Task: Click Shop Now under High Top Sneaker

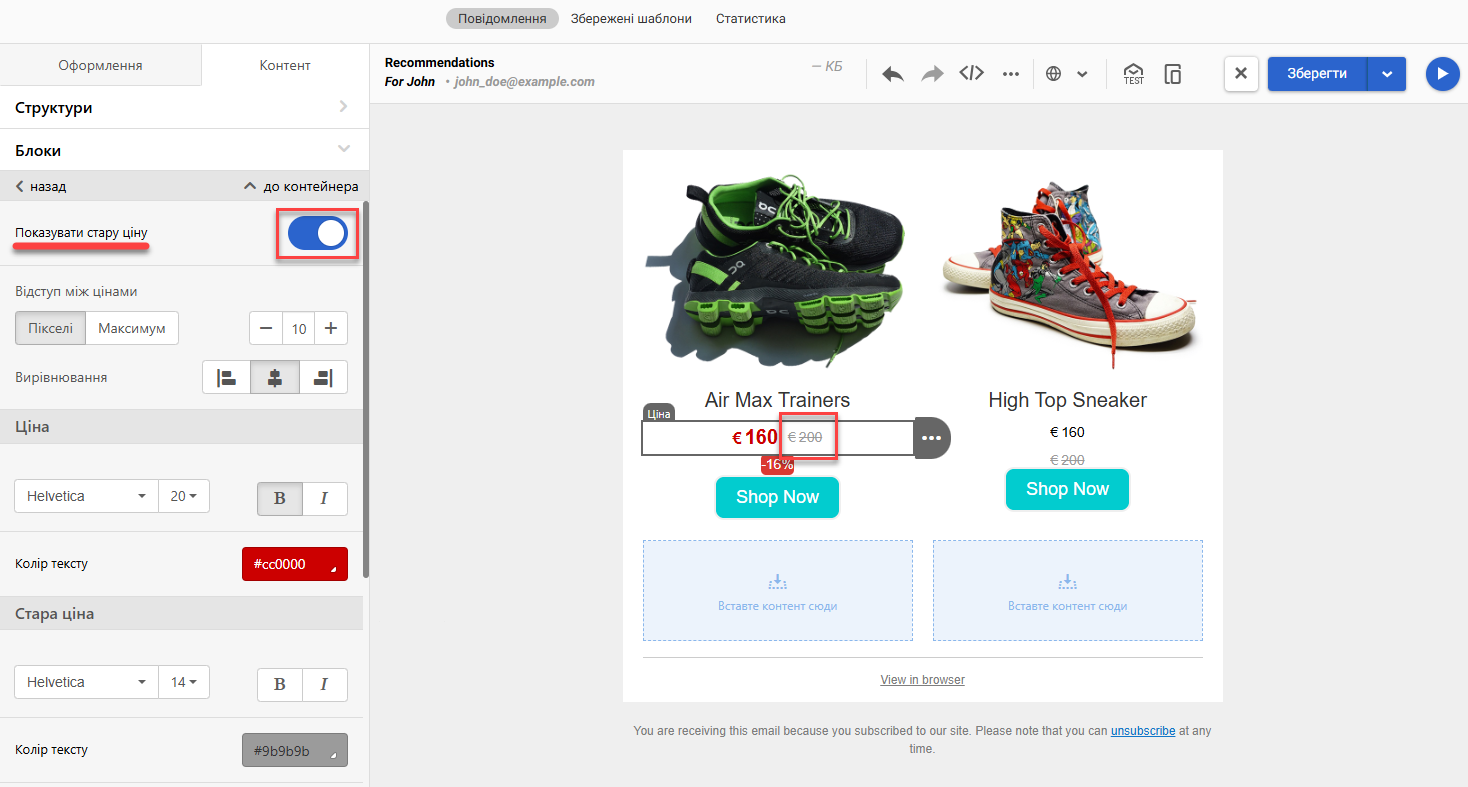Action: [x=1067, y=489]
